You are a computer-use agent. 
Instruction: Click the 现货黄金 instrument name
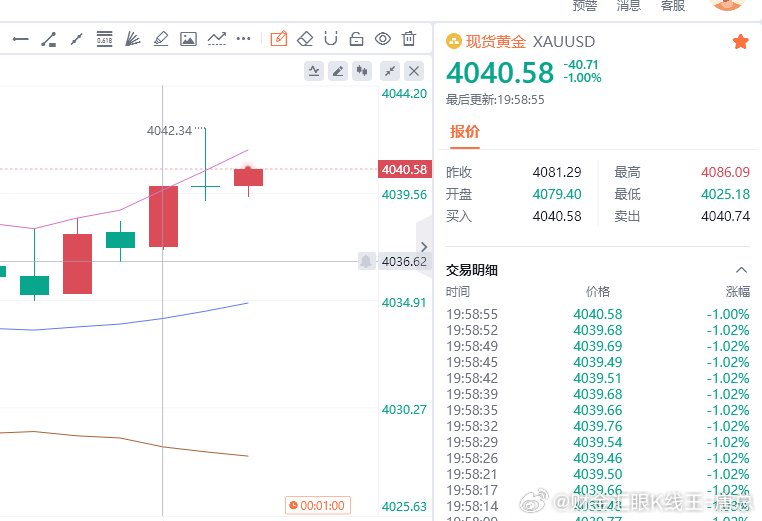click(496, 42)
